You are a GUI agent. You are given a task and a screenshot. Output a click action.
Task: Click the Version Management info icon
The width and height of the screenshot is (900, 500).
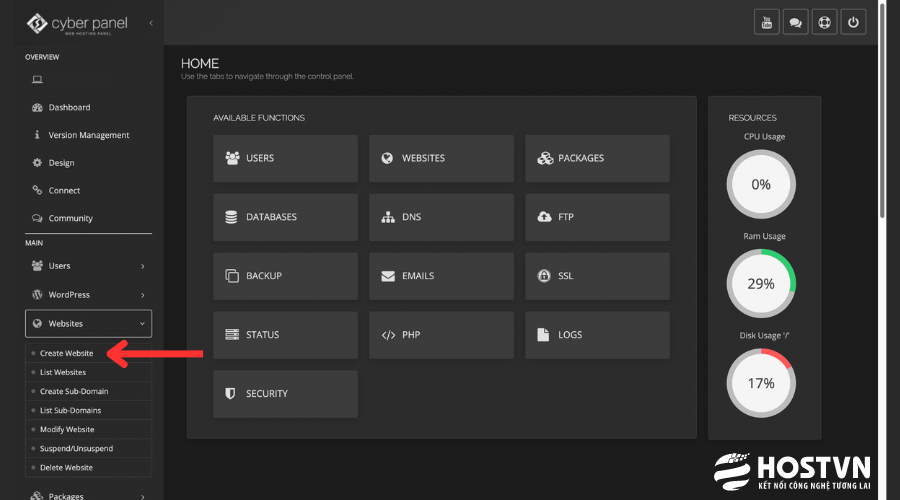[37, 134]
